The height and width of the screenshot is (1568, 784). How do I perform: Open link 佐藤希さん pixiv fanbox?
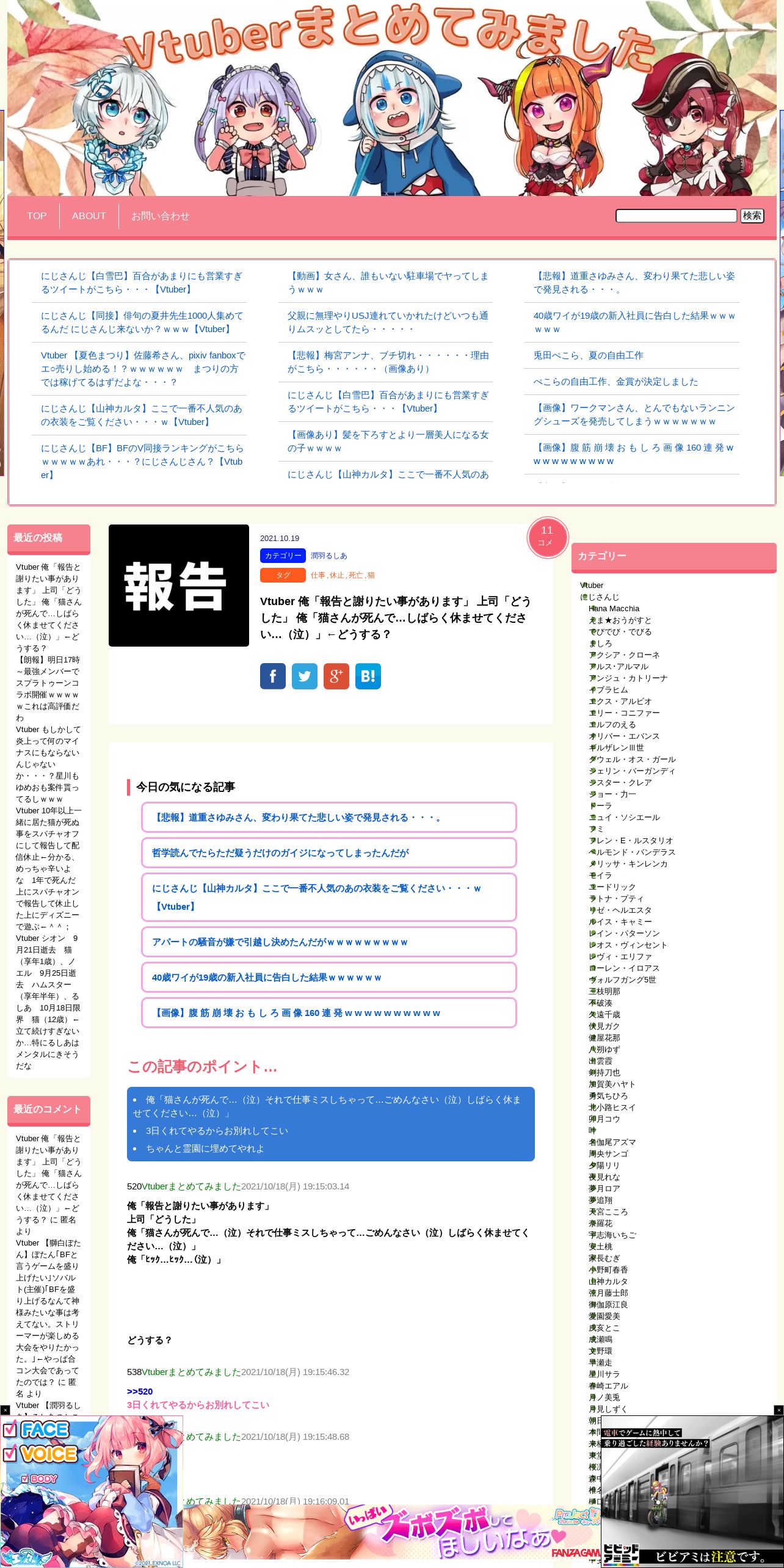[143, 369]
